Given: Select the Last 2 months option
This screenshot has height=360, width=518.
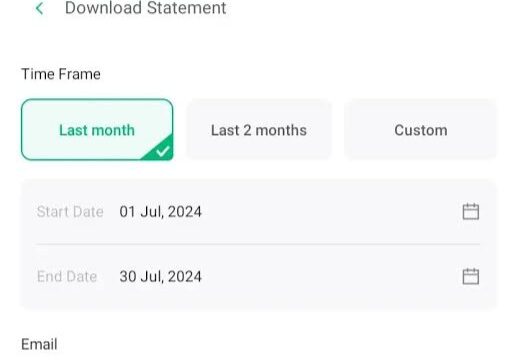Looking at the screenshot, I should coord(259,130).
